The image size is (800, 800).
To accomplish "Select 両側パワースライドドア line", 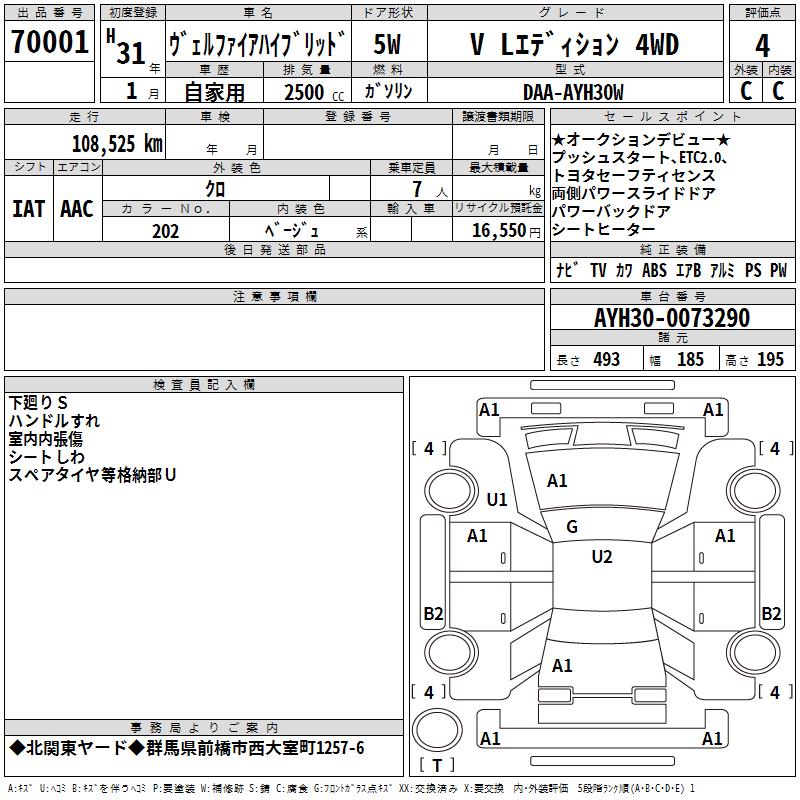I will tap(634, 193).
